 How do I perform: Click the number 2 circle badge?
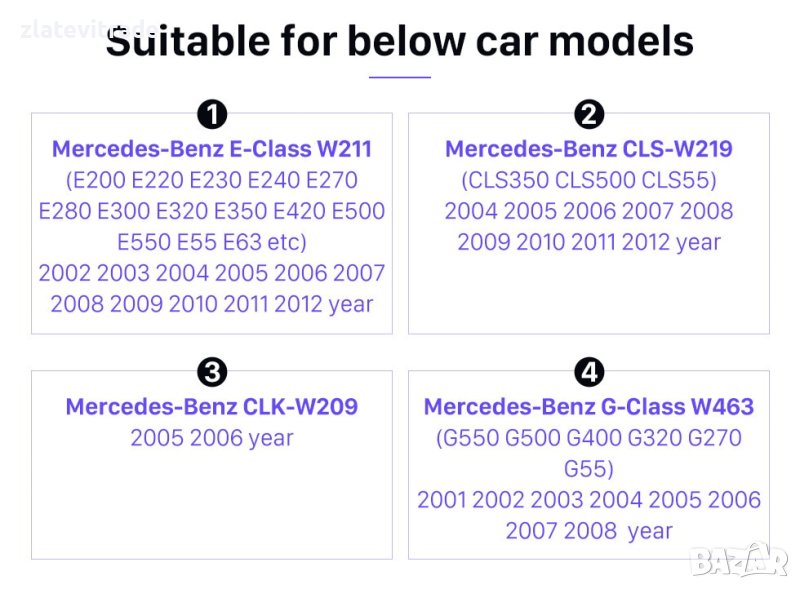[590, 115]
